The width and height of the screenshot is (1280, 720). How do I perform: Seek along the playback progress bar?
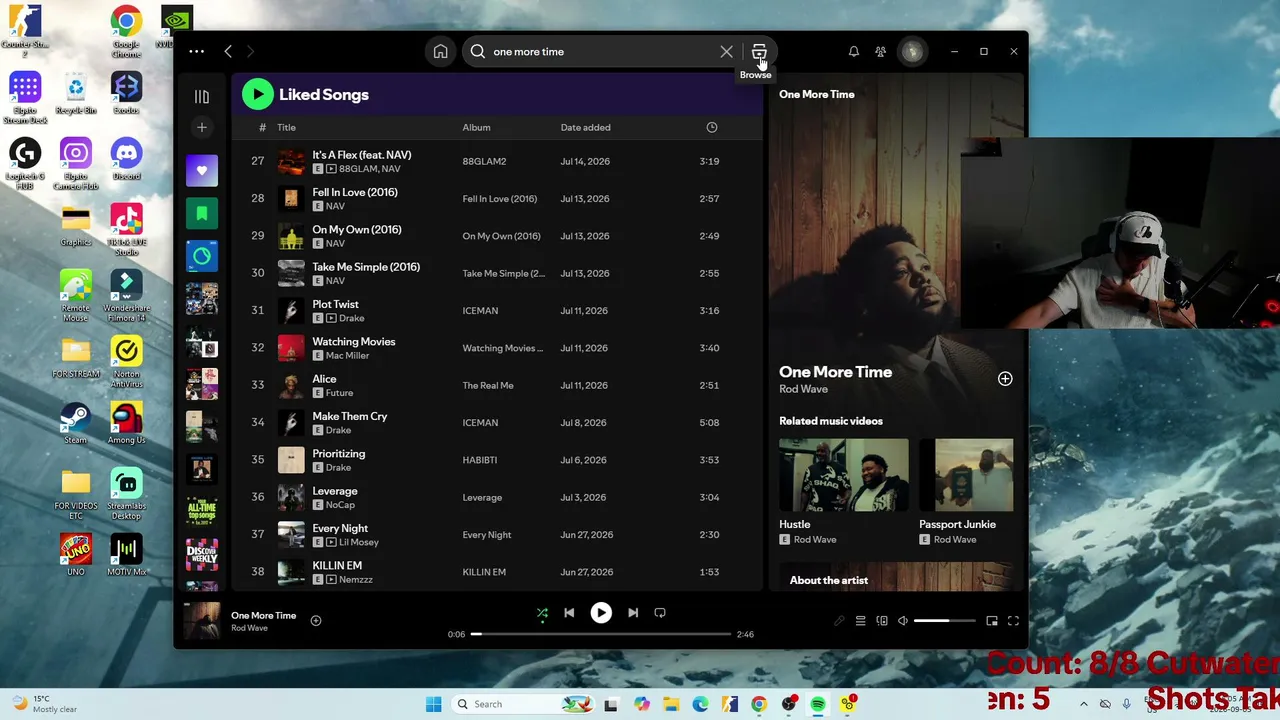[601, 634]
